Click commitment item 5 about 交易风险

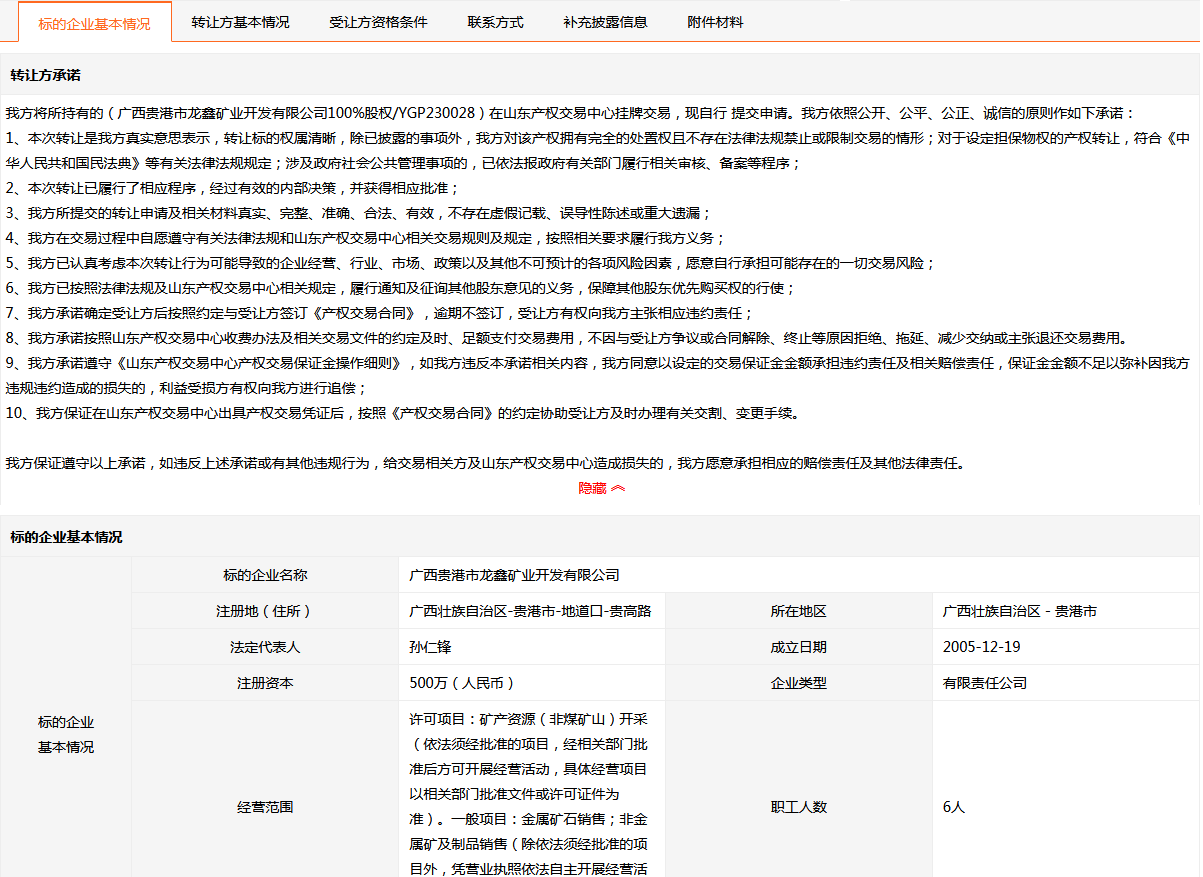470,263
